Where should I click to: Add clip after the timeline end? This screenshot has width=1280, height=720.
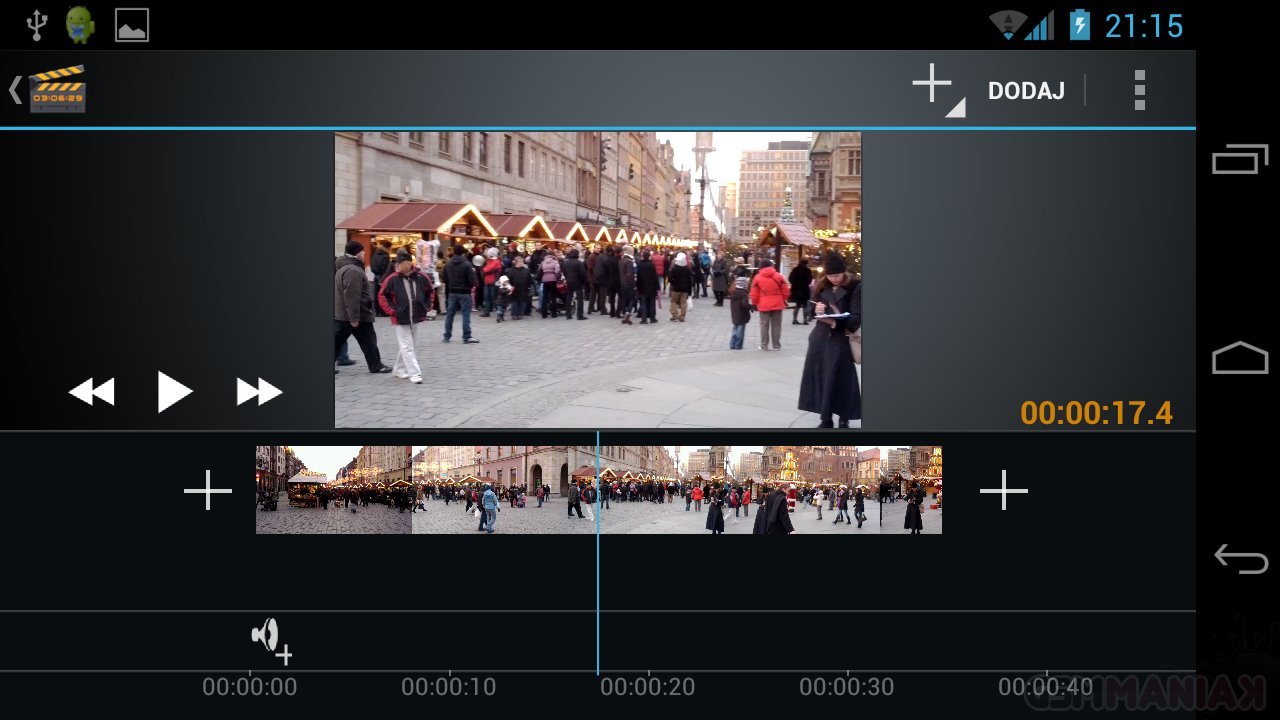click(1003, 491)
